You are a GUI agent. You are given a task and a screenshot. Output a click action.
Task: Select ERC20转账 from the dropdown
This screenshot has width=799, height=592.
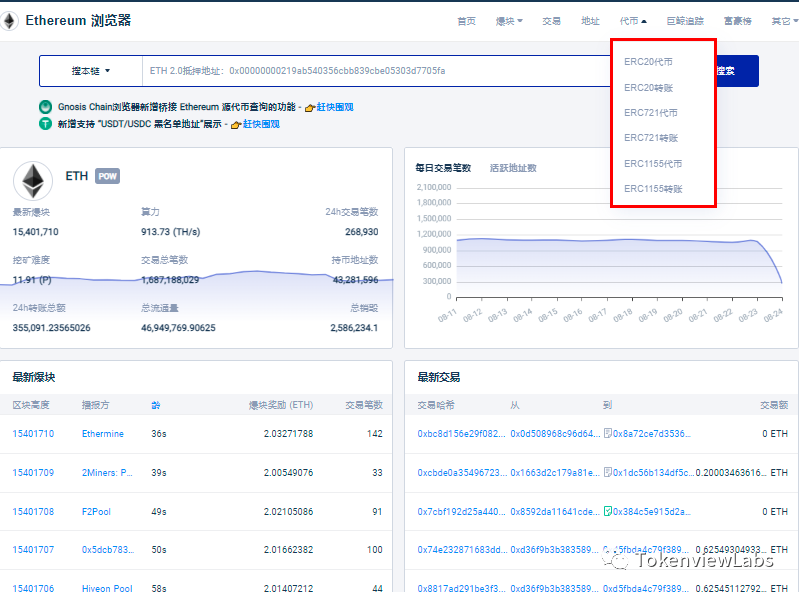648,88
